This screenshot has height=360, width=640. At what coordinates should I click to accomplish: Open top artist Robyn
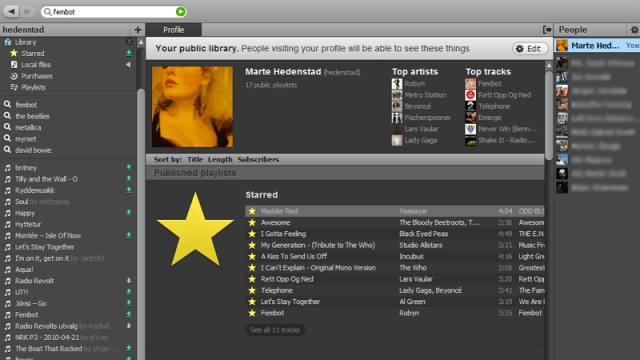[x=414, y=84]
